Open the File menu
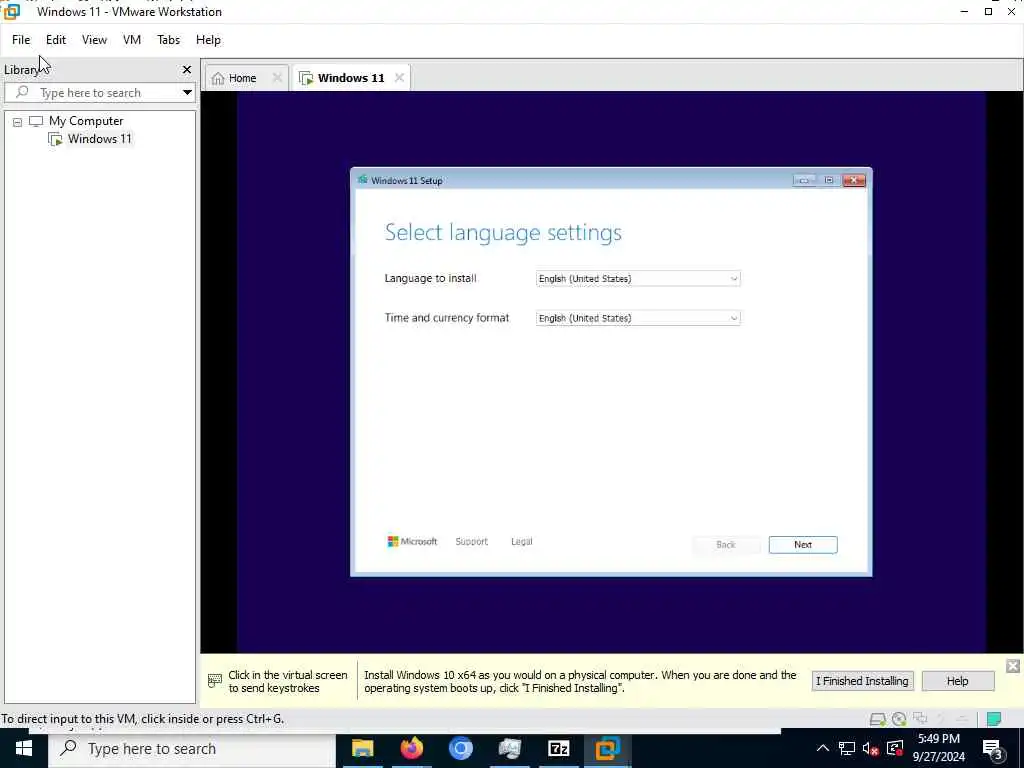The height and width of the screenshot is (768, 1024). pyautogui.click(x=21, y=40)
